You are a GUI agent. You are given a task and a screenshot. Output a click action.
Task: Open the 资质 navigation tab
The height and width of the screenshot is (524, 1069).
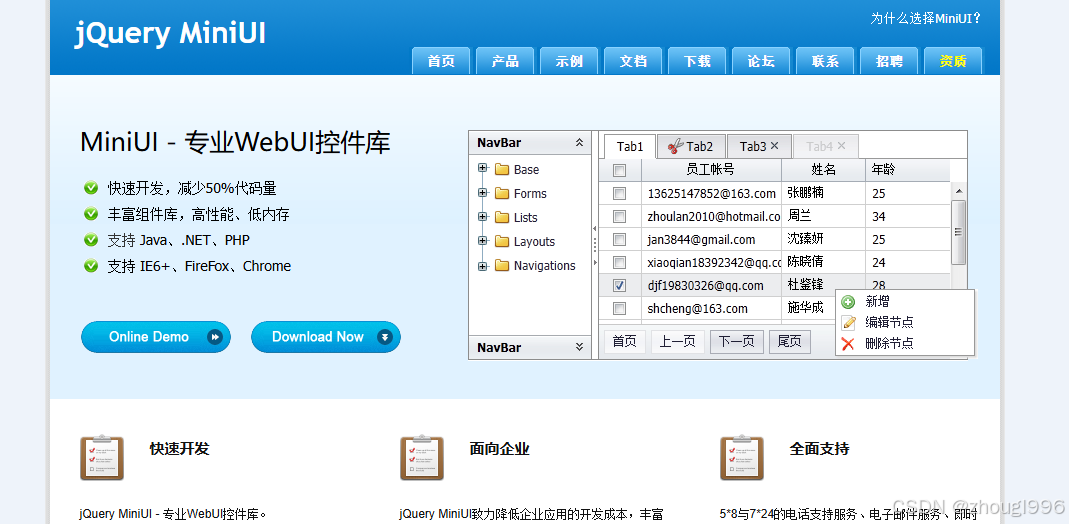[x=953, y=61]
